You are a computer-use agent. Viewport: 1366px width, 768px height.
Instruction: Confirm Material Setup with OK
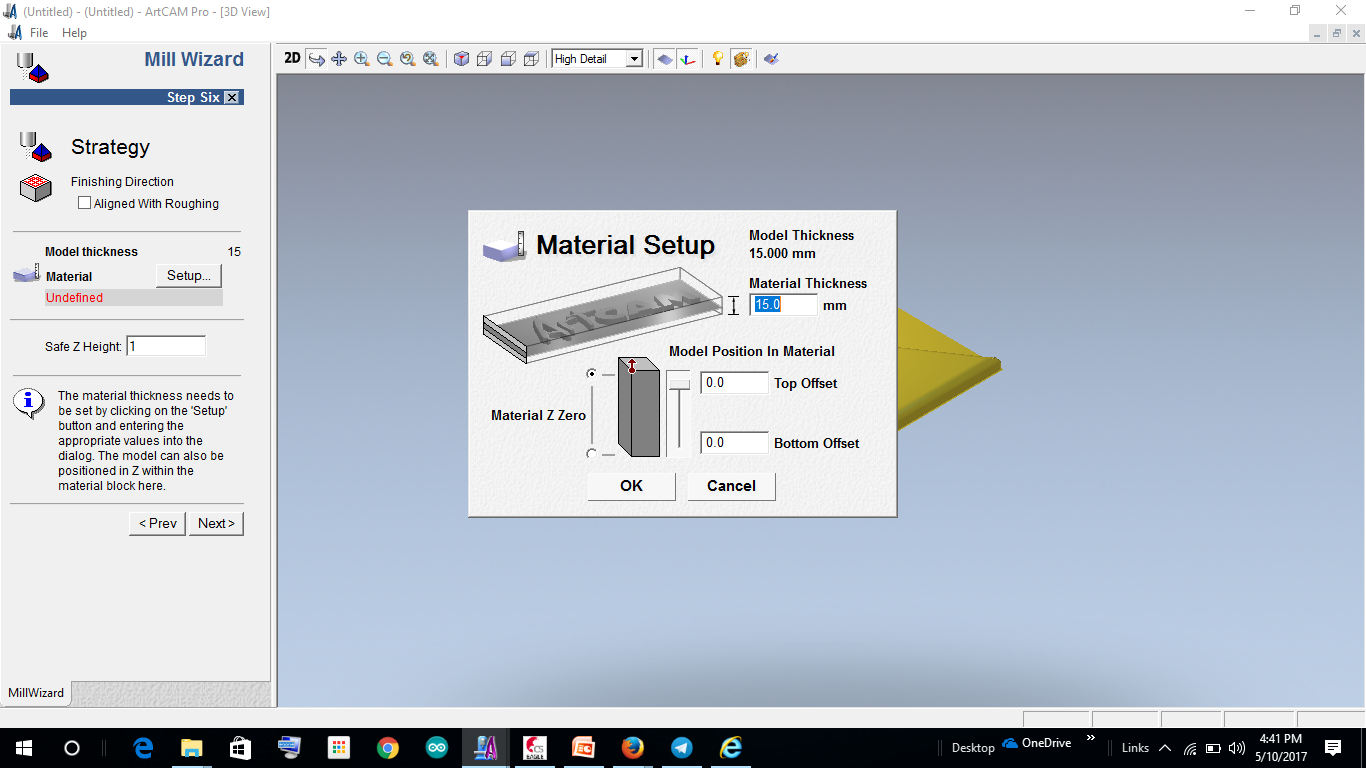click(x=631, y=486)
